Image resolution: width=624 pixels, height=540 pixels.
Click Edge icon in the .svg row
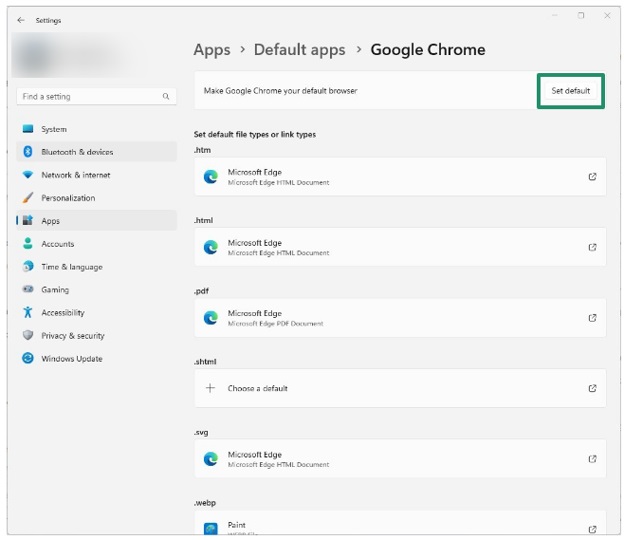click(211, 459)
